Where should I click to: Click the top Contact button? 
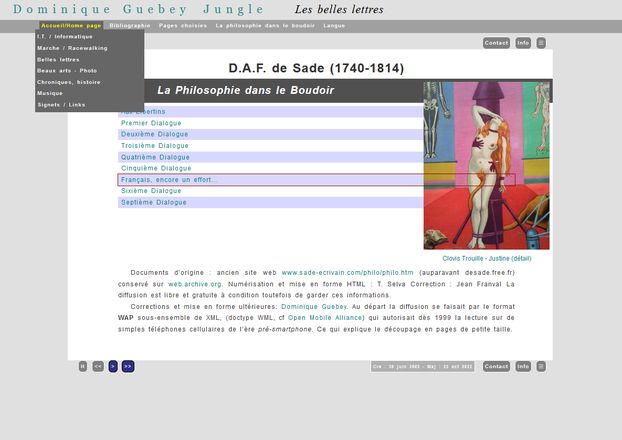point(496,43)
